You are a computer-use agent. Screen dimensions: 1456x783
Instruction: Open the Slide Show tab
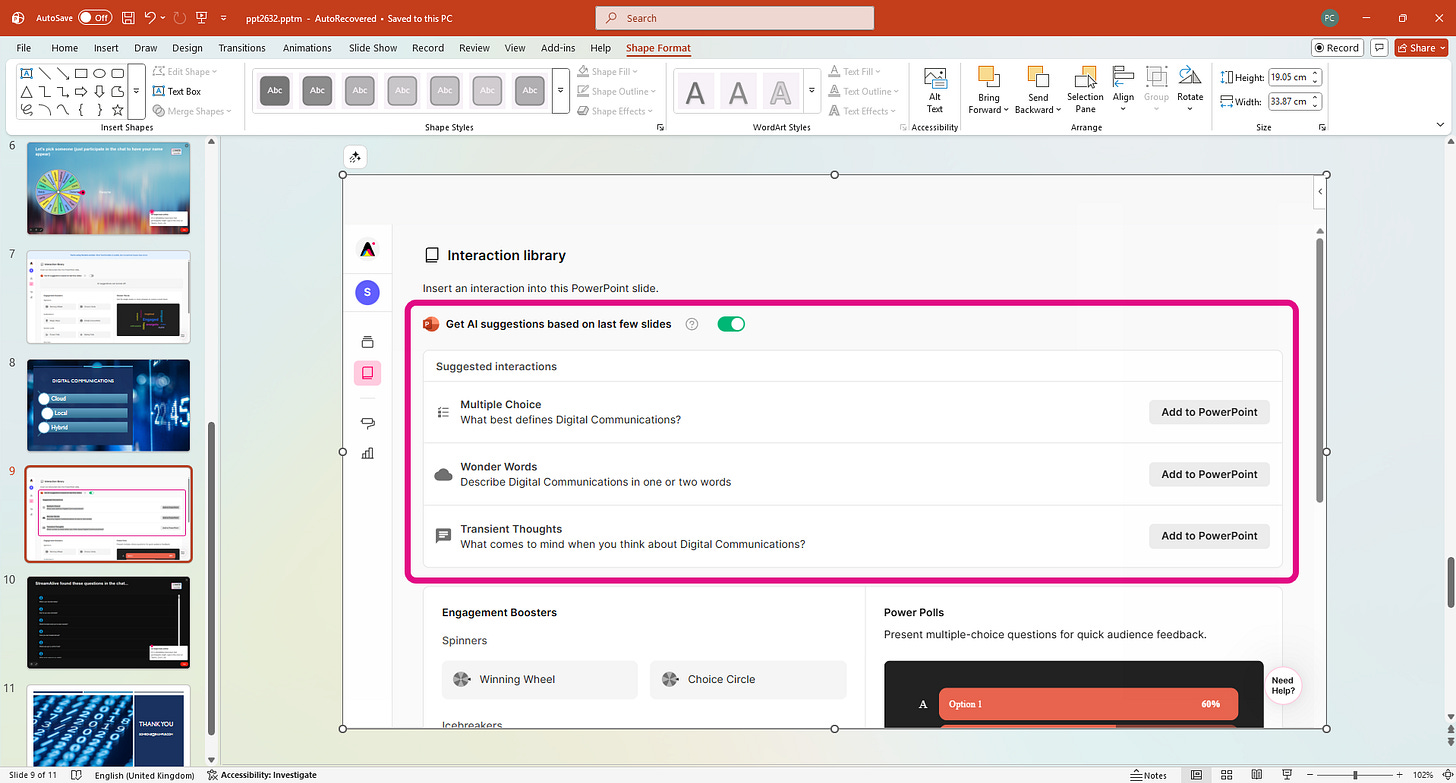372,48
